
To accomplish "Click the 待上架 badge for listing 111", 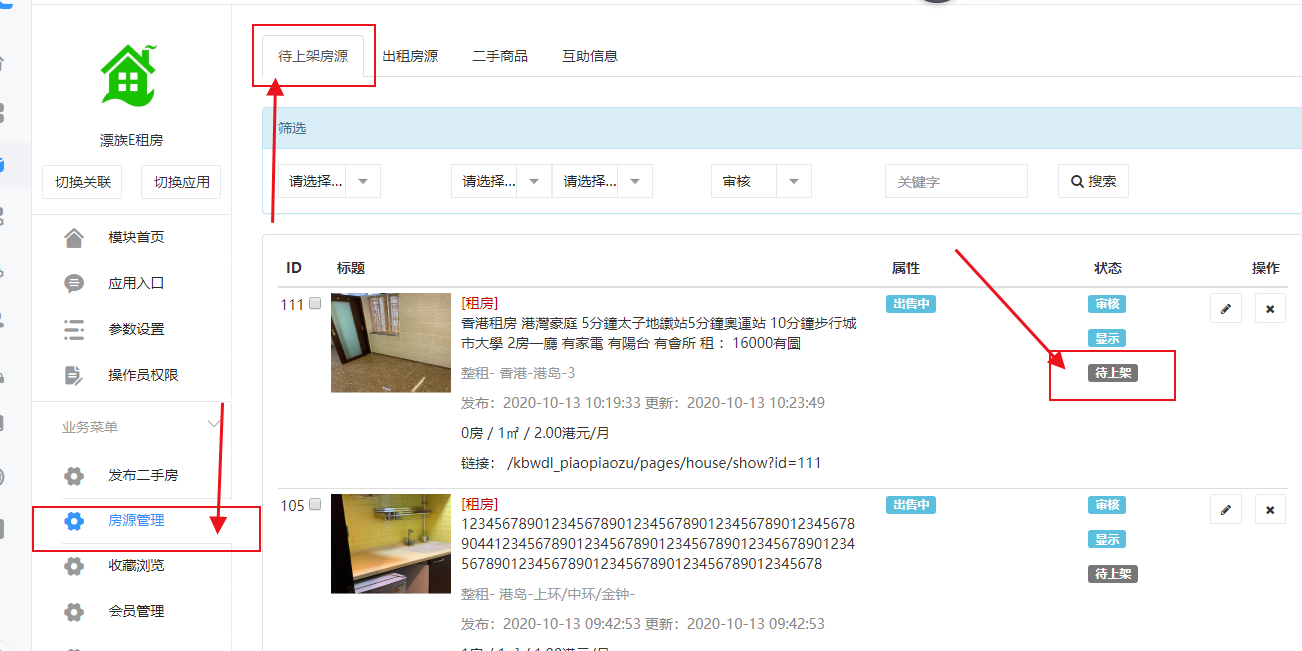I will coord(1113,373).
